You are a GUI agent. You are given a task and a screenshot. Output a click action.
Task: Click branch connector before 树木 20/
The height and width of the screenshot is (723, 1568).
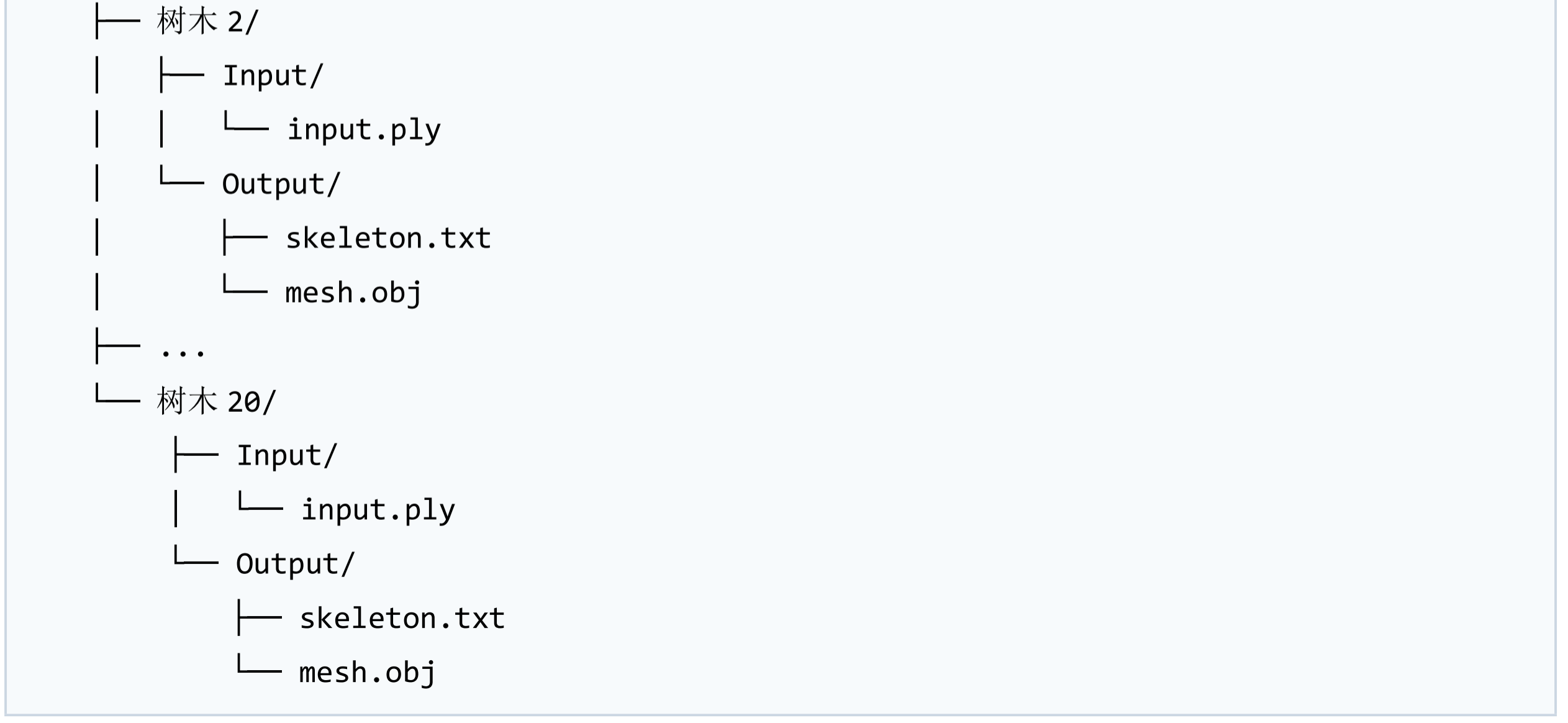point(118,394)
